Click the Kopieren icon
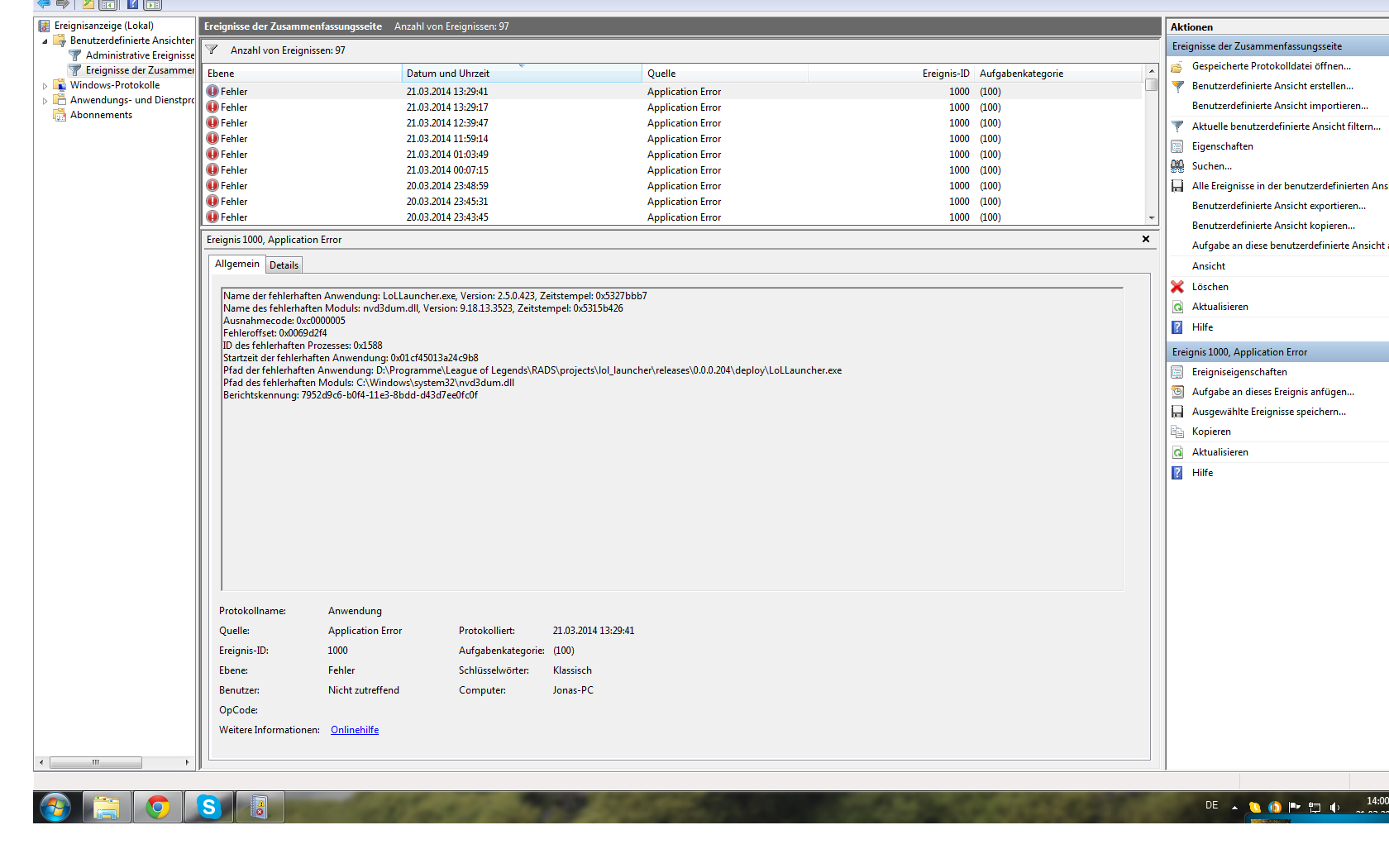This screenshot has height=868, width=1389. pyautogui.click(x=1177, y=432)
